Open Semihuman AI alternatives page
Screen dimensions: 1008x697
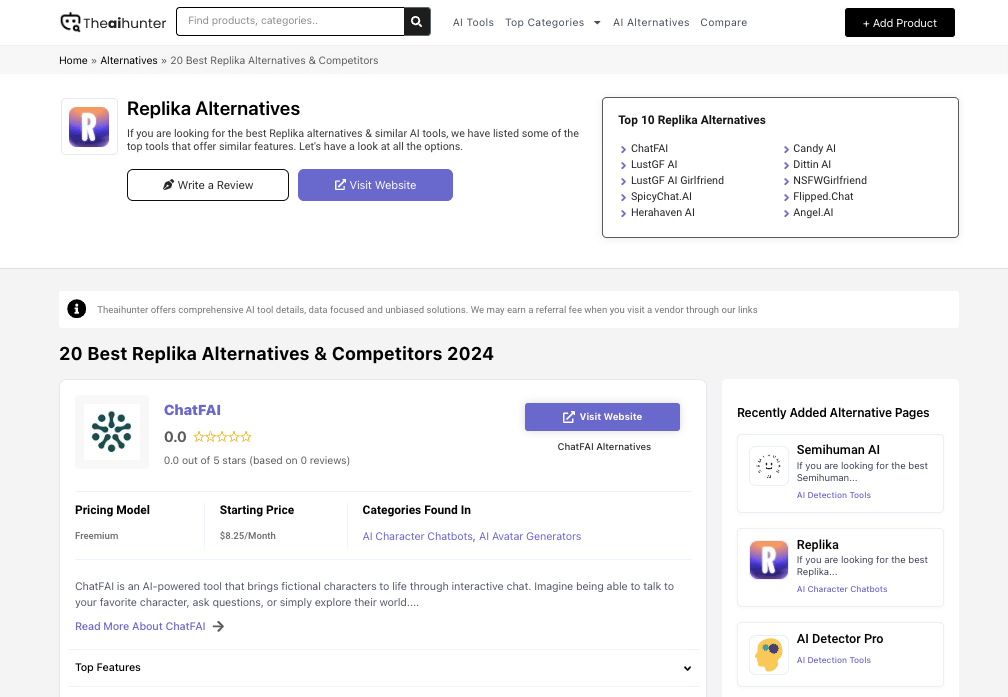[x=838, y=450]
